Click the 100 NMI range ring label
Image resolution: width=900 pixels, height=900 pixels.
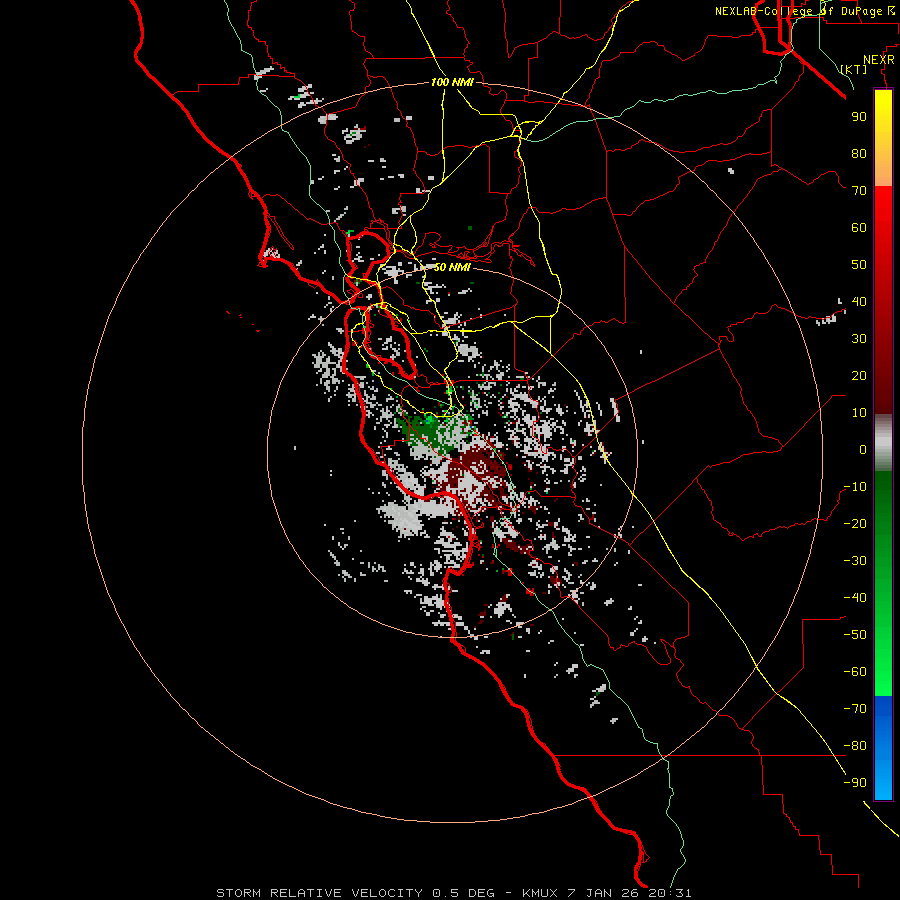click(x=452, y=82)
